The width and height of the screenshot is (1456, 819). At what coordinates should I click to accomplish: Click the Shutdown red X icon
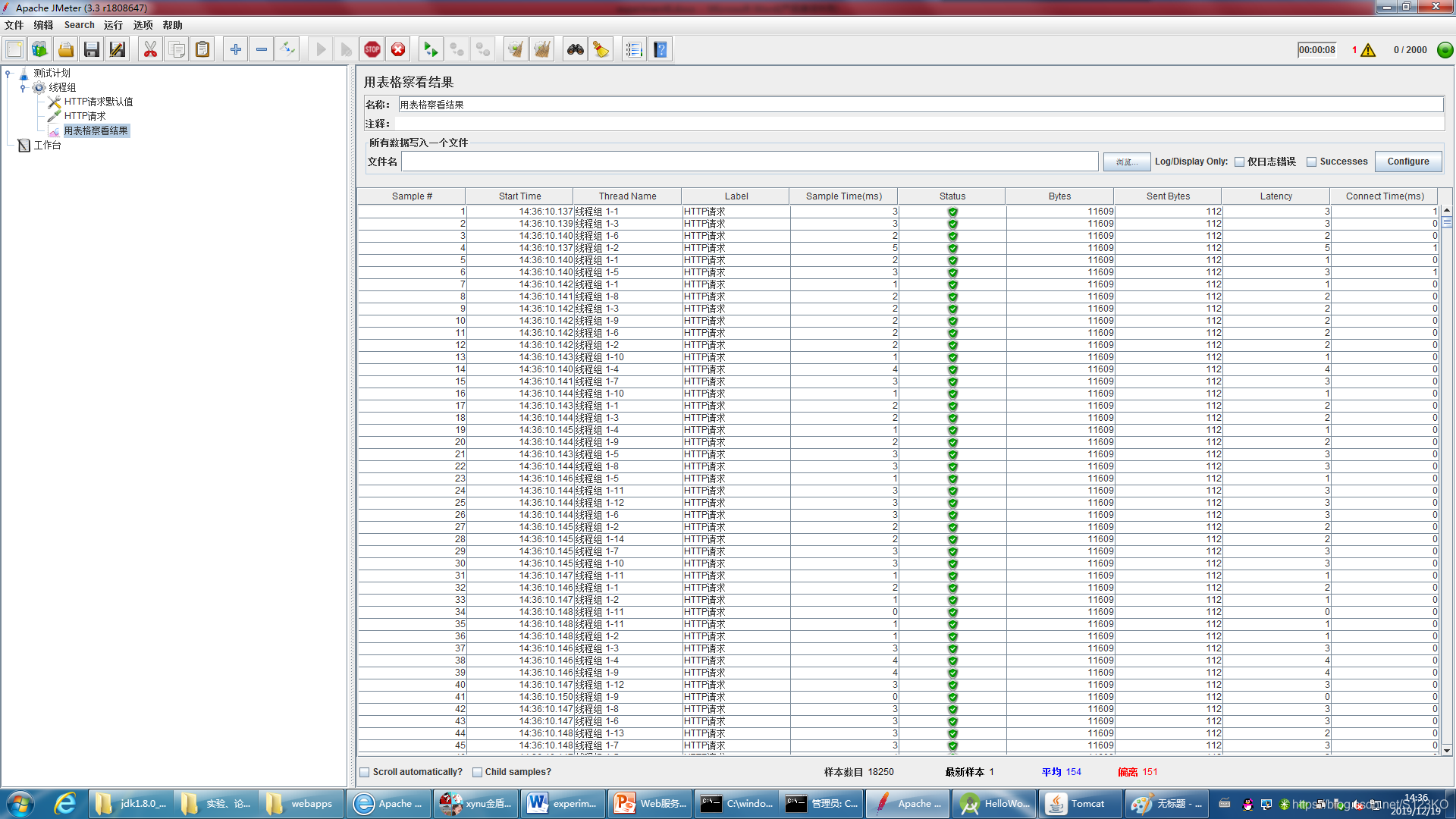[x=398, y=50]
